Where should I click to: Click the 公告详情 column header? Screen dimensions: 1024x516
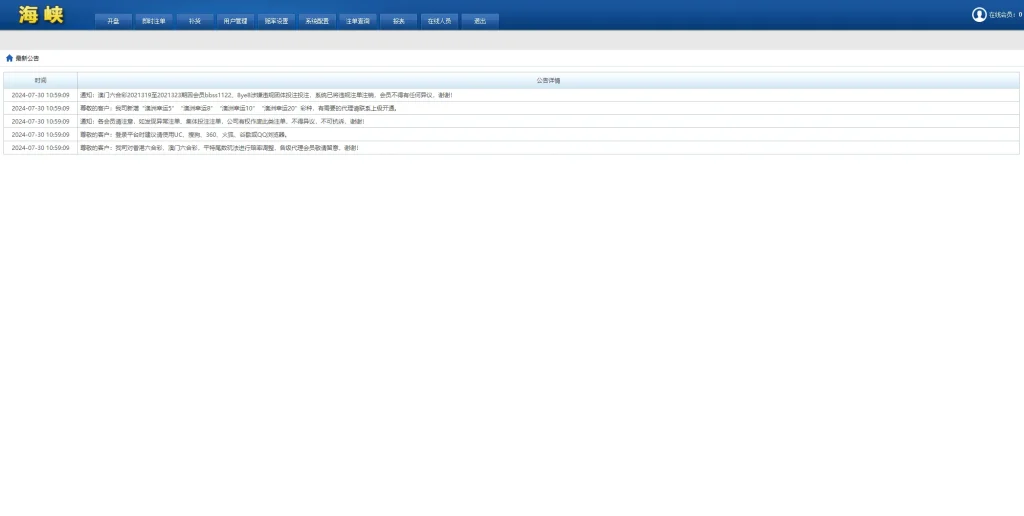point(548,80)
